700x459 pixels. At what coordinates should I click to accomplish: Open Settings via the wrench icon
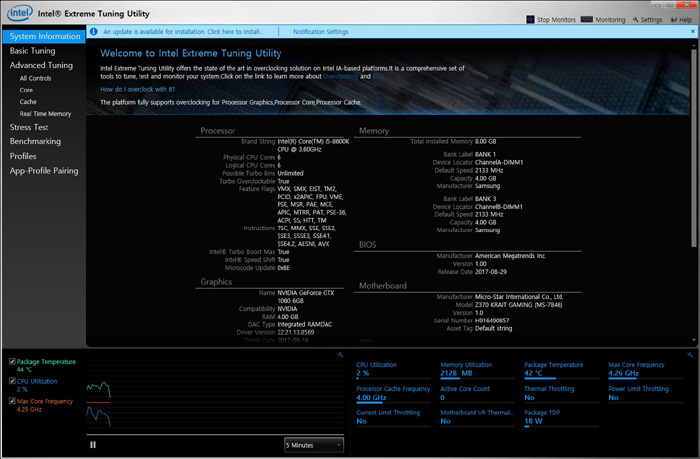[x=647, y=20]
